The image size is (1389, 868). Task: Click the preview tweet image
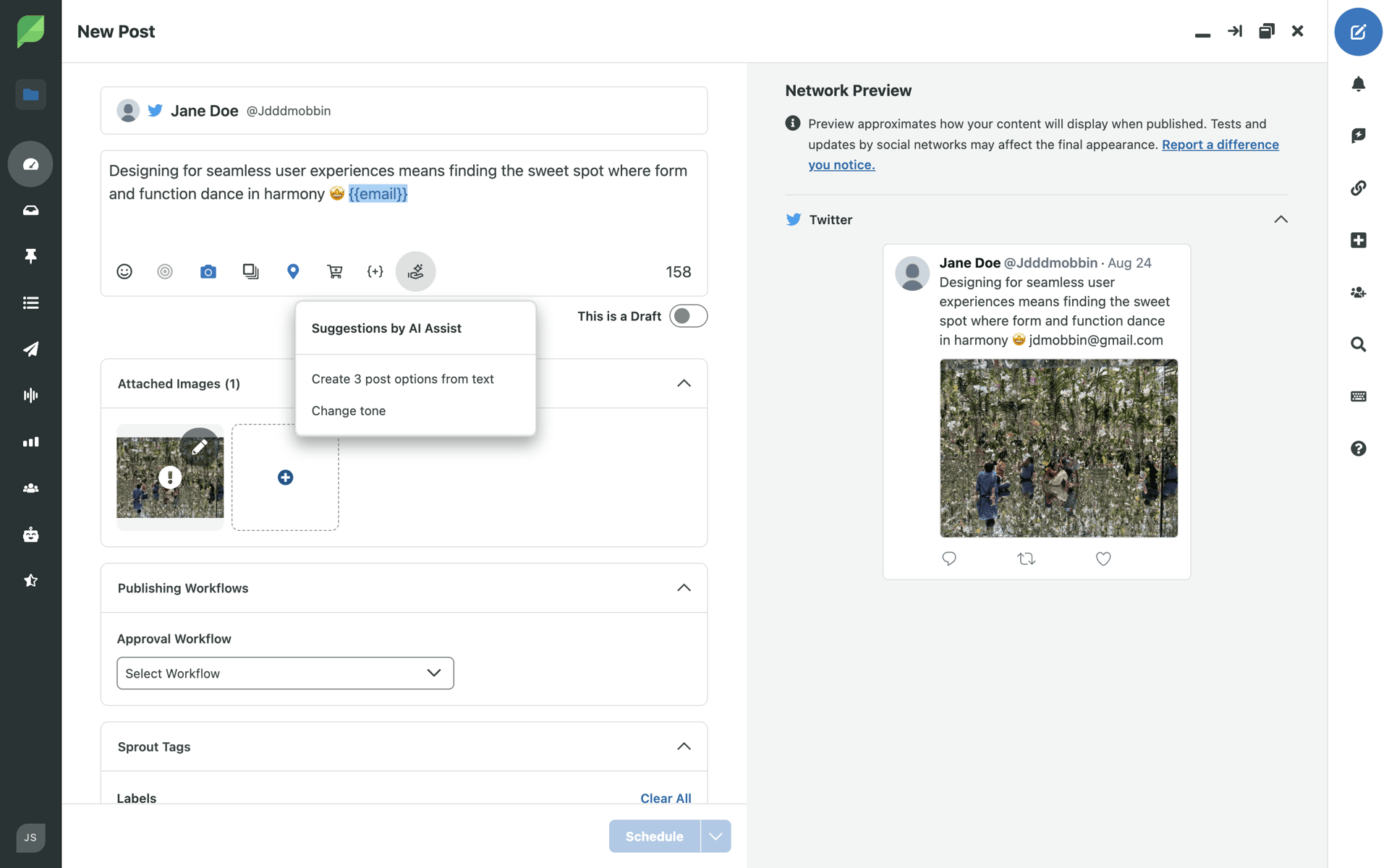(1058, 448)
